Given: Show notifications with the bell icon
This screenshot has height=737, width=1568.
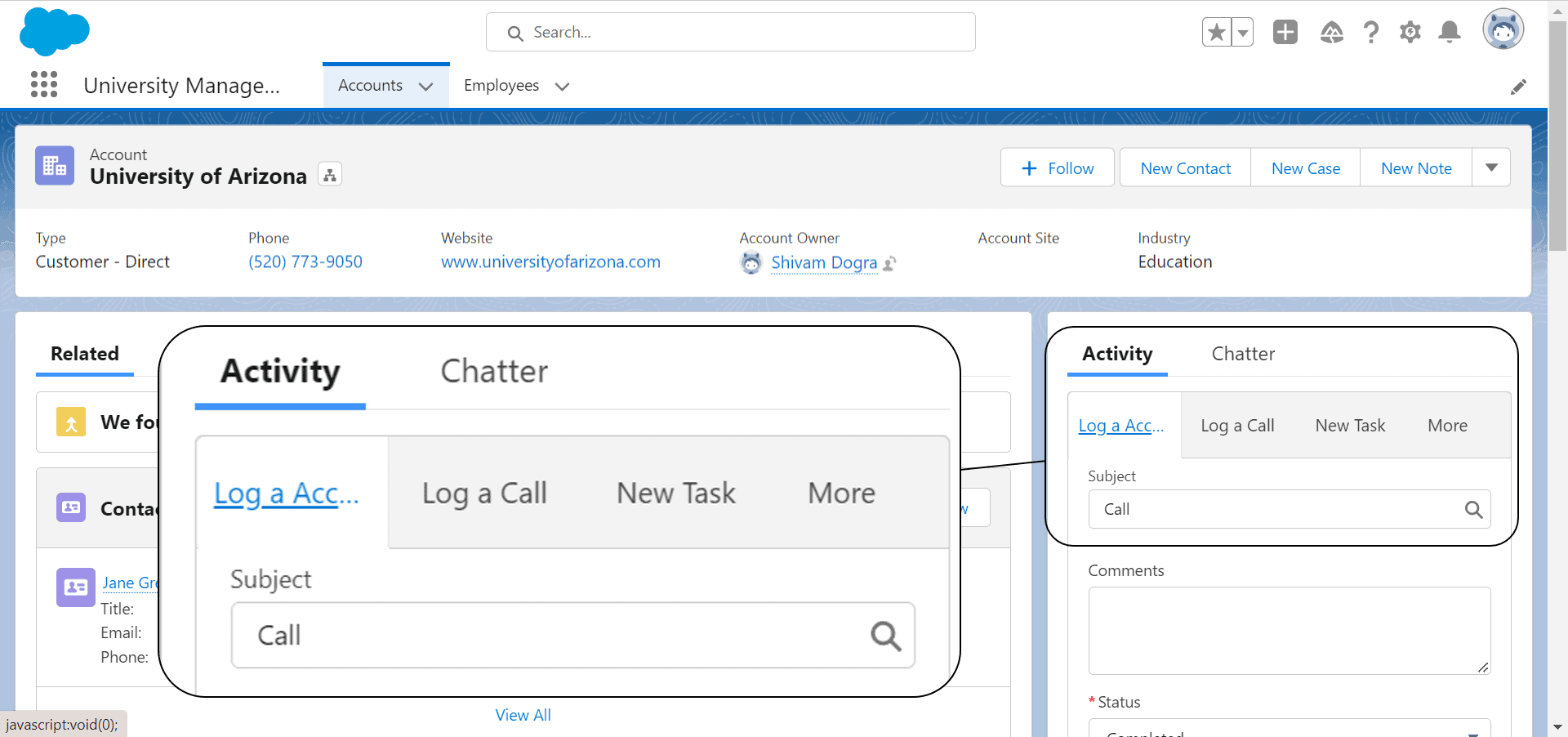Looking at the screenshot, I should [x=1450, y=32].
